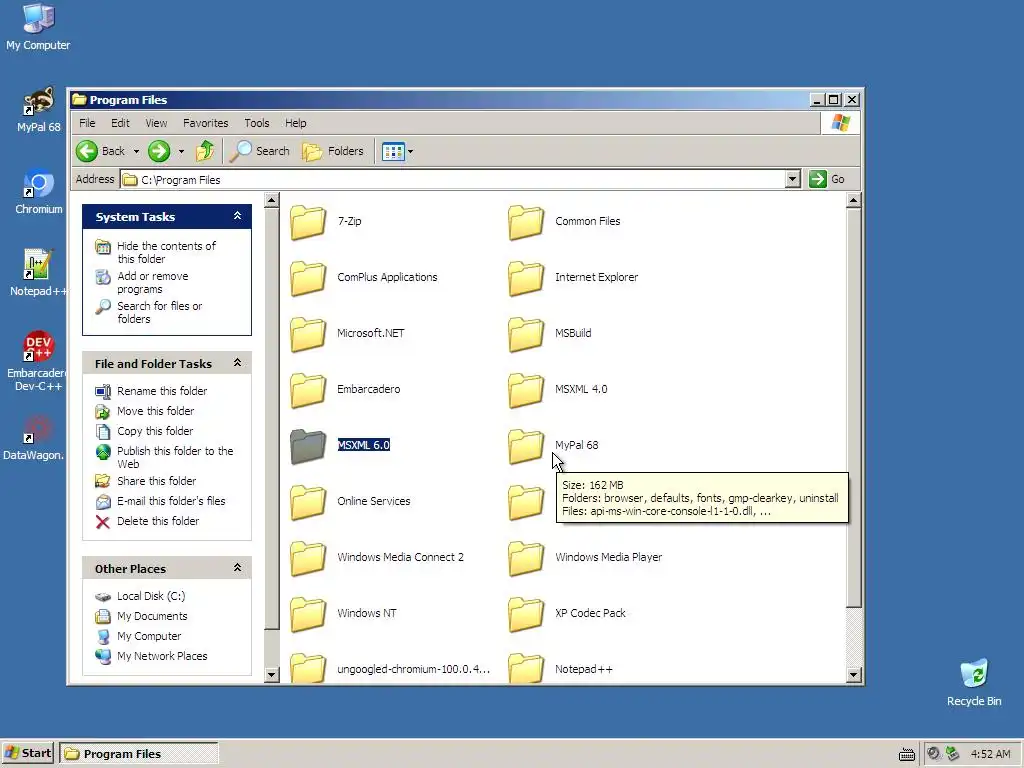Image resolution: width=1024 pixels, height=768 pixels.
Task: Select the Online Services folder icon
Action: (308, 502)
